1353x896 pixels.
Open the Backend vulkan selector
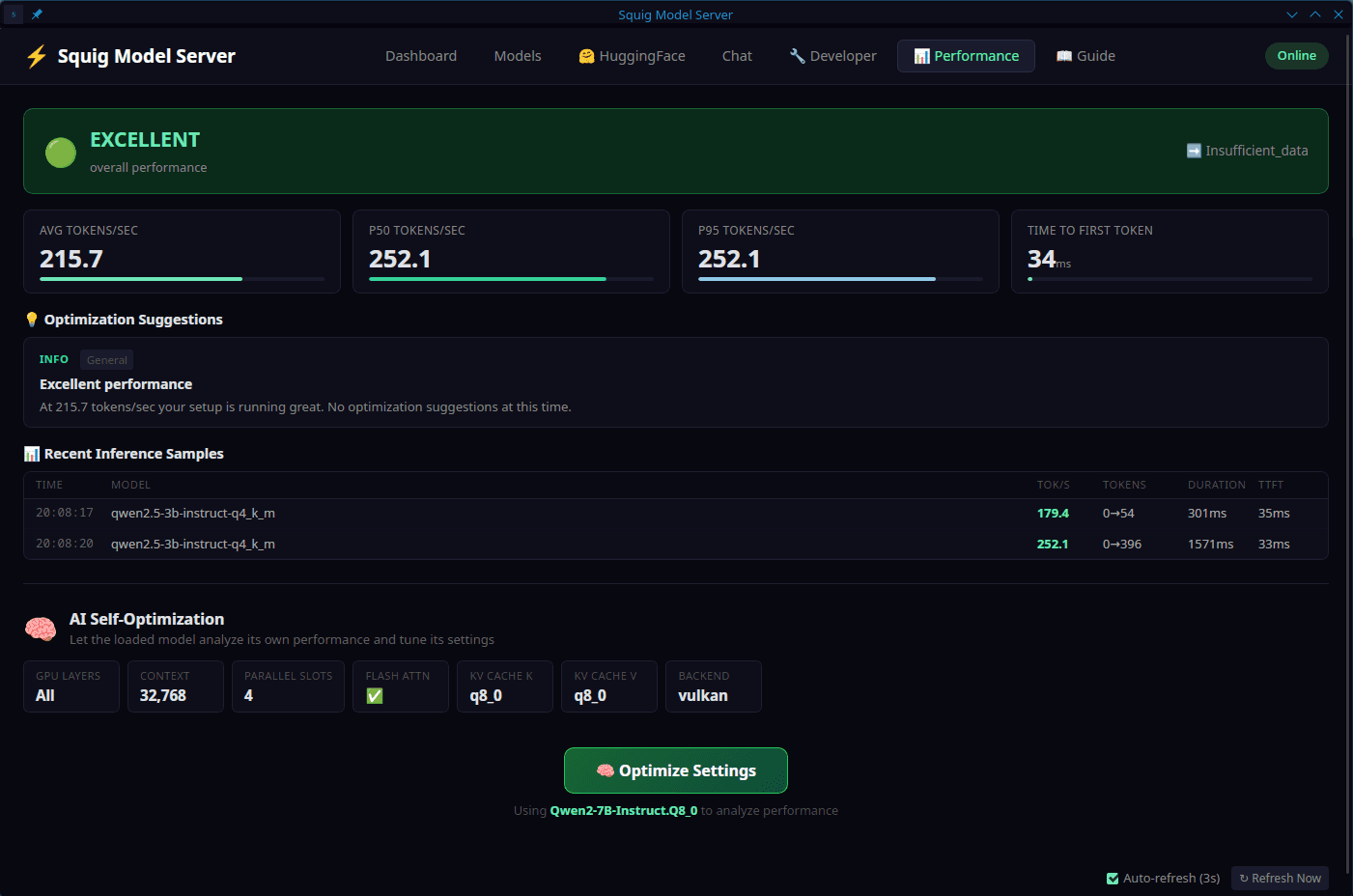pyautogui.click(x=713, y=686)
